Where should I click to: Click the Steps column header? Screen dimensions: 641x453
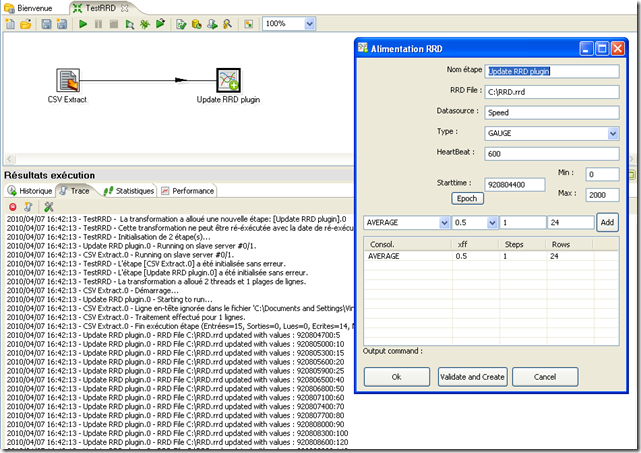[x=523, y=244]
